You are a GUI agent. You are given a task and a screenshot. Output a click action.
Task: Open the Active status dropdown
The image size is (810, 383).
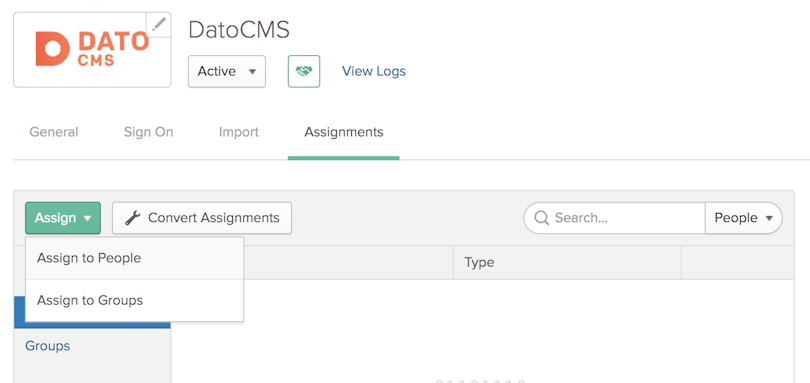click(x=227, y=71)
